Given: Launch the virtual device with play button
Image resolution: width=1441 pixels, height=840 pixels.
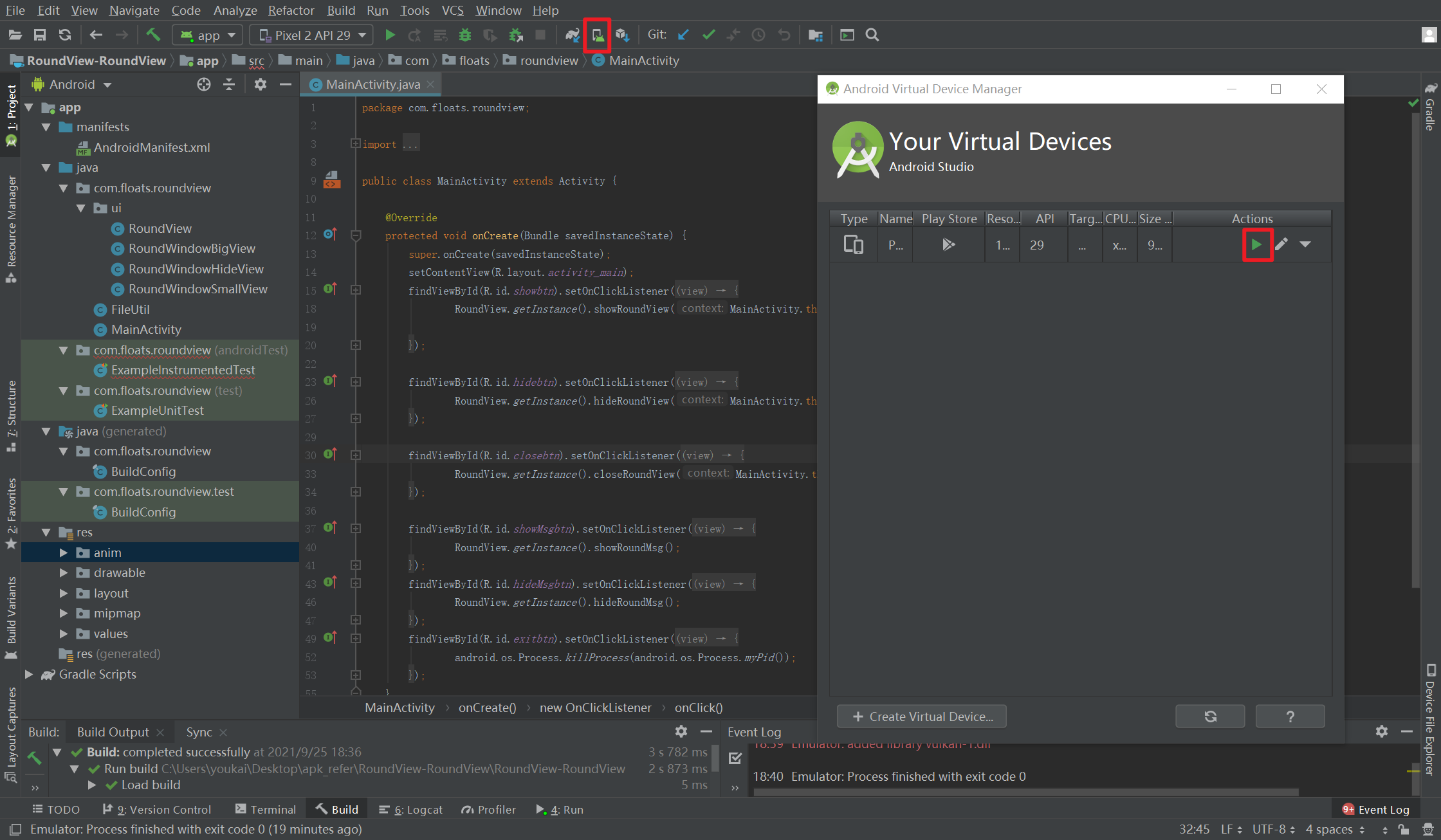Looking at the screenshot, I should (1256, 244).
